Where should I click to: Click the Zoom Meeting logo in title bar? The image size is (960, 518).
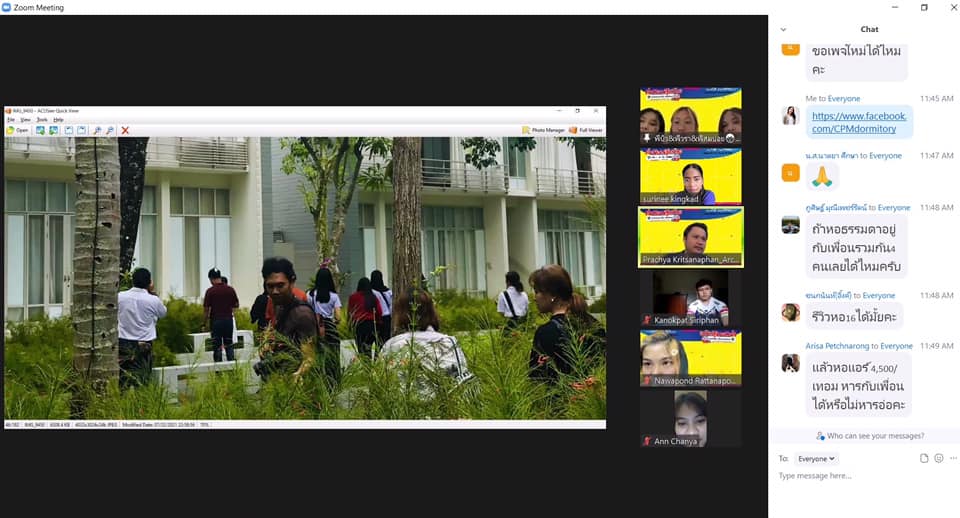tap(7, 7)
